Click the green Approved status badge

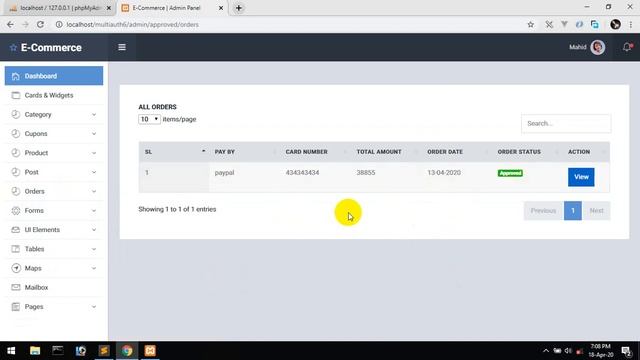tap(510, 173)
